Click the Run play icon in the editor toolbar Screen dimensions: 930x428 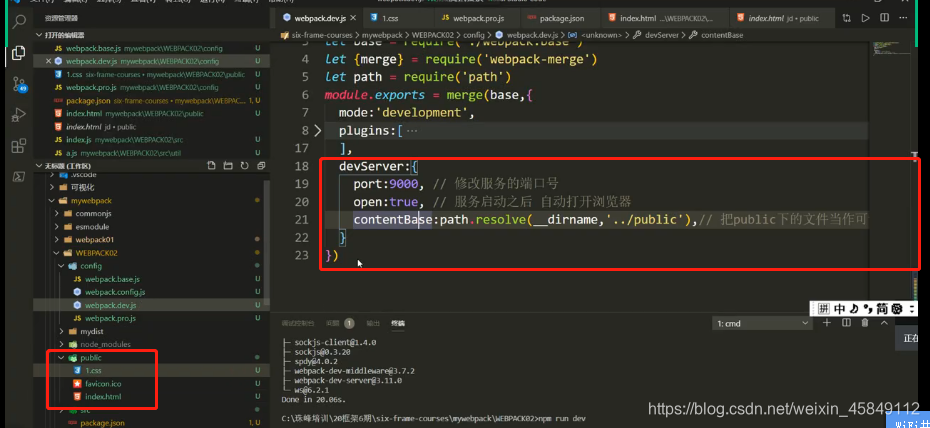pyautogui.click(x=865, y=18)
